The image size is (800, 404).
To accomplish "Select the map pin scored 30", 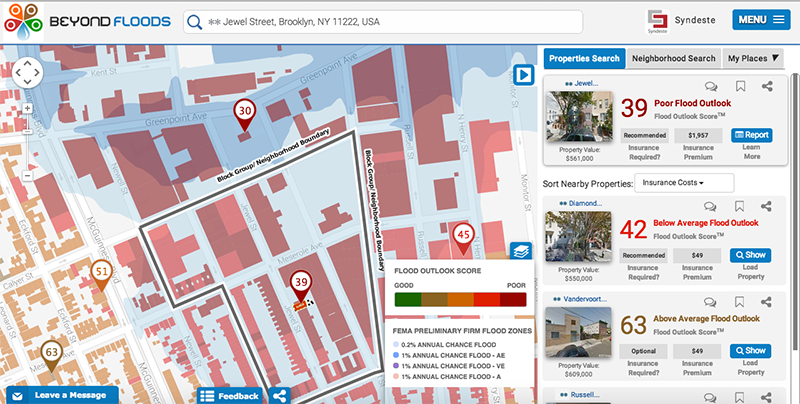I will pyautogui.click(x=244, y=115).
